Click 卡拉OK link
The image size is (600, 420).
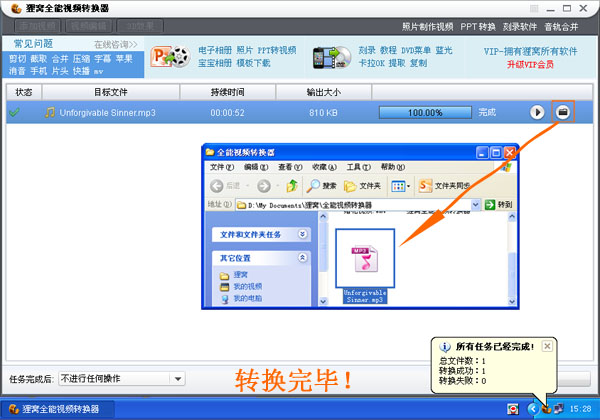point(372,63)
